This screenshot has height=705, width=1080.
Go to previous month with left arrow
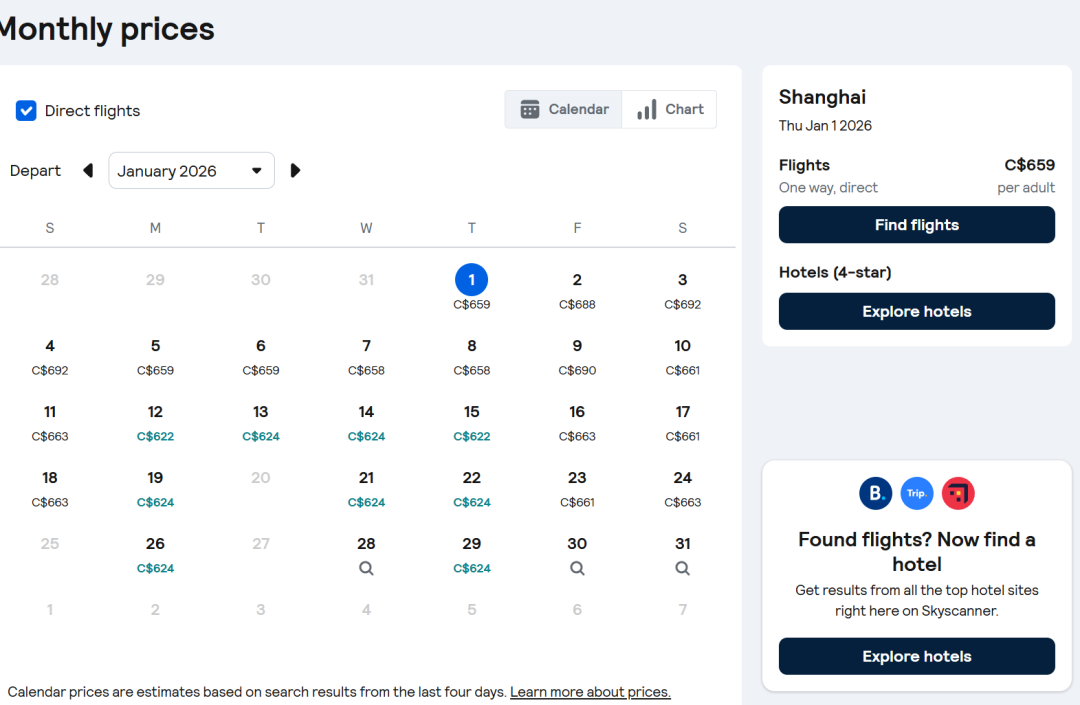coord(88,171)
